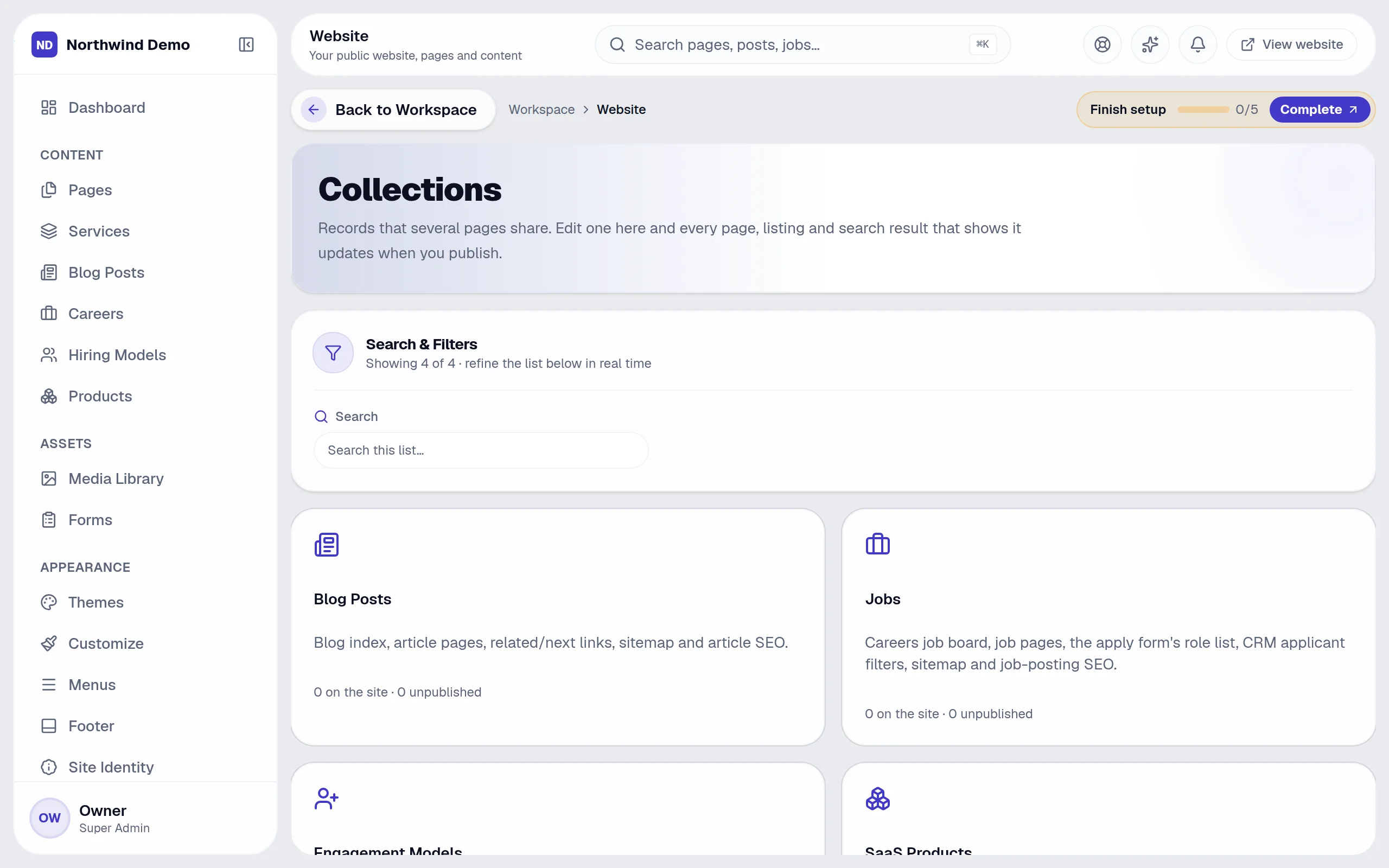Open Products in the sidebar
The height and width of the screenshot is (868, 1389).
(x=145, y=397)
